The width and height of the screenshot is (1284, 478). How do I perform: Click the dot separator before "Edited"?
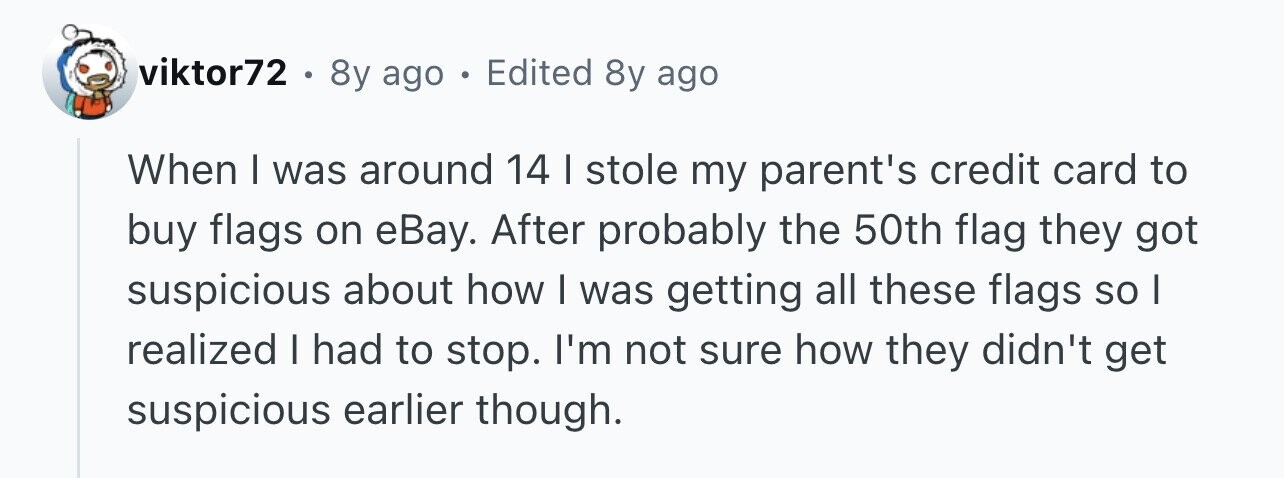[464, 74]
